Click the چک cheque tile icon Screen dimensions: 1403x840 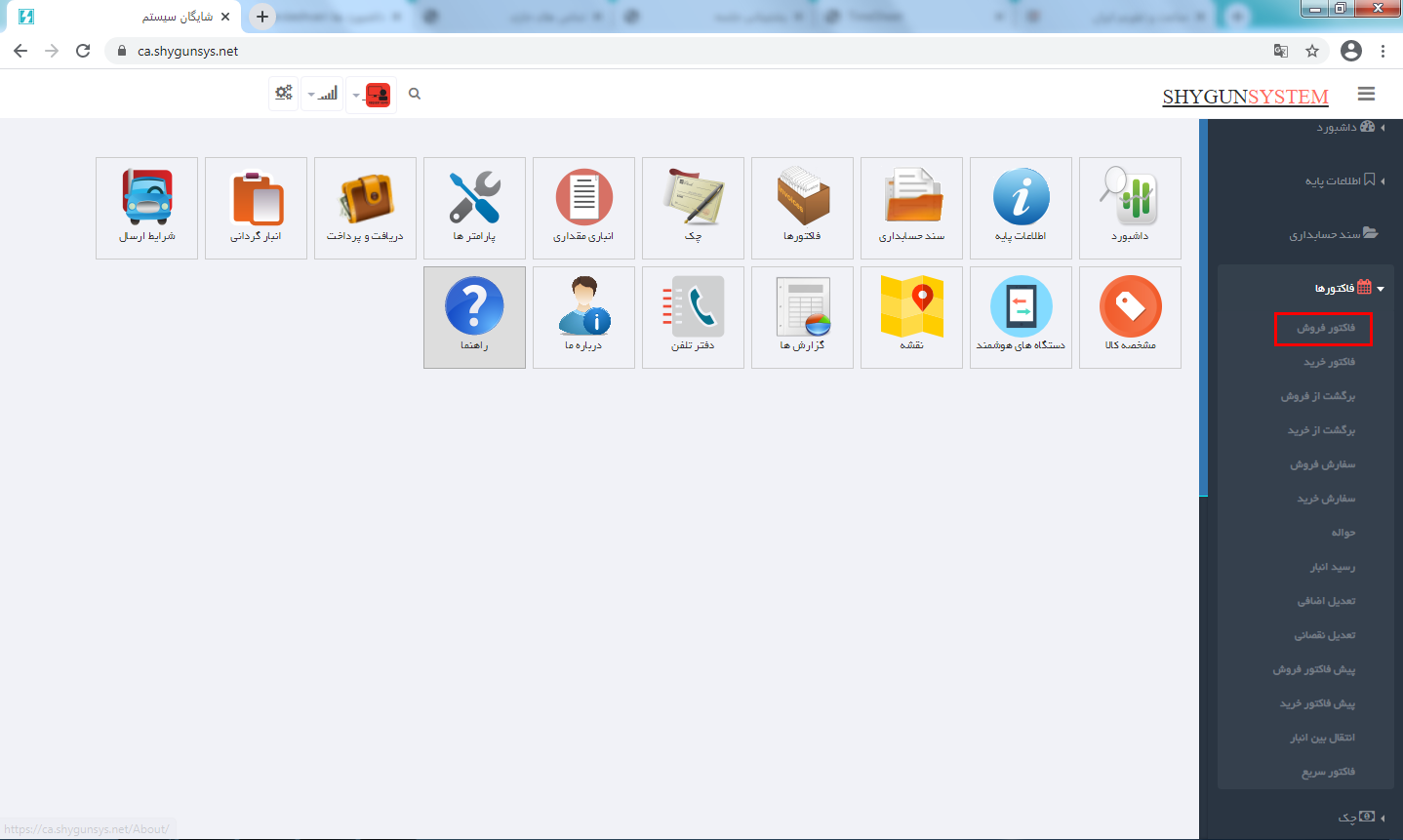click(x=693, y=198)
